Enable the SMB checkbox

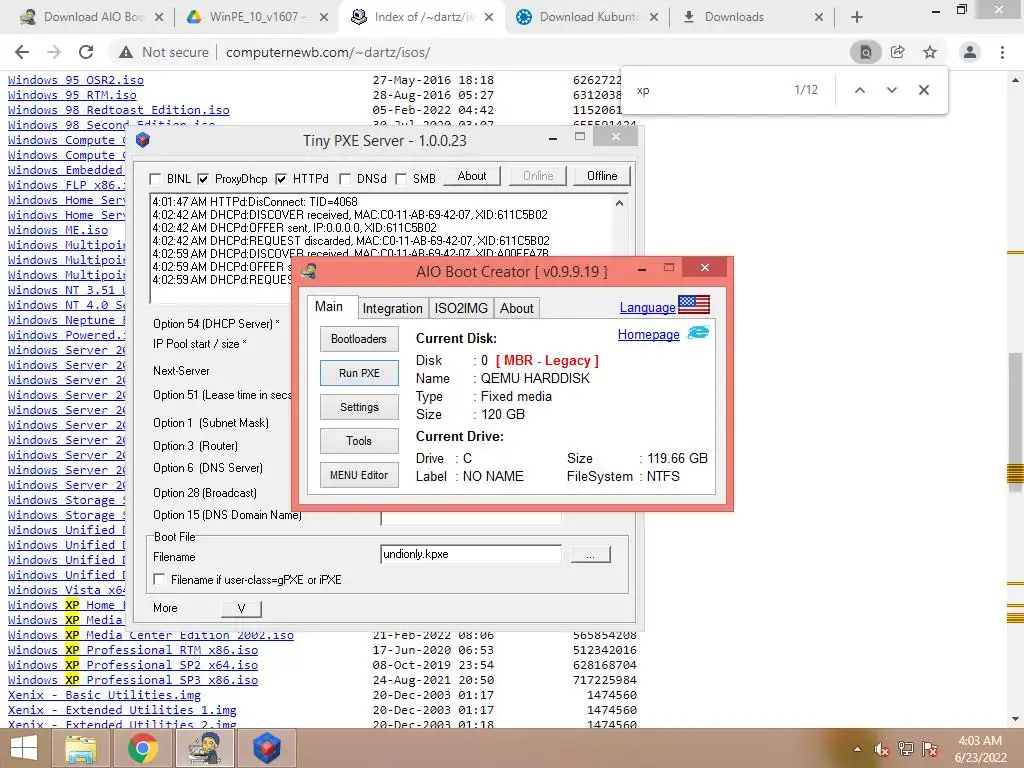(401, 179)
